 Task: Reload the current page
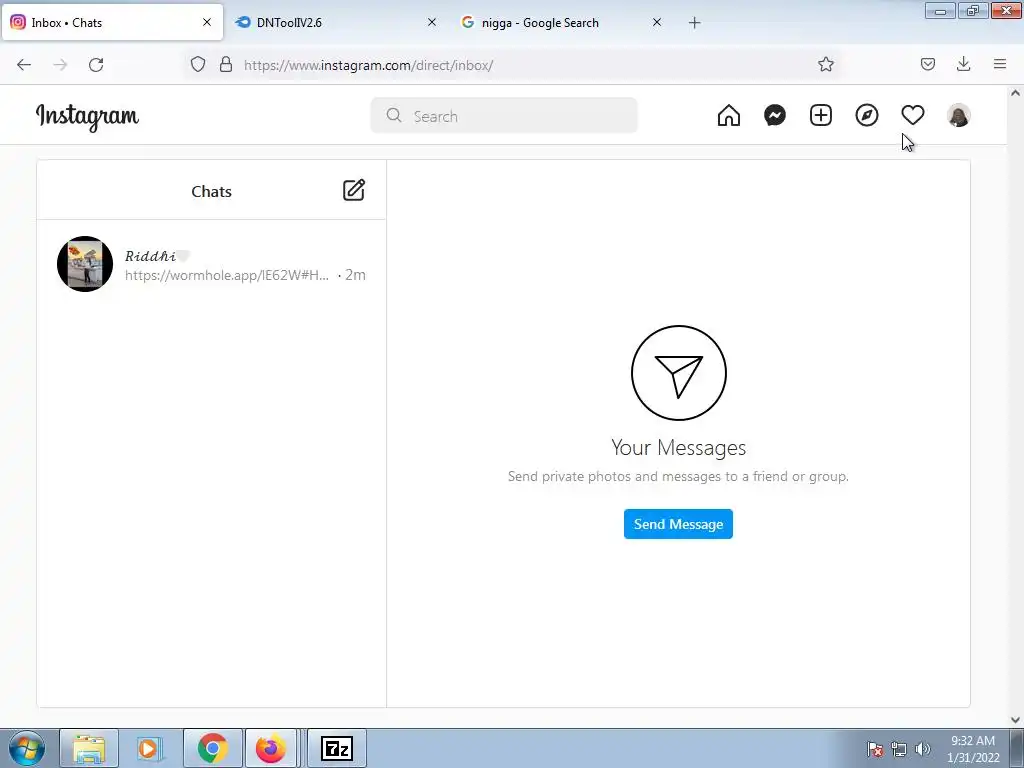(x=96, y=65)
